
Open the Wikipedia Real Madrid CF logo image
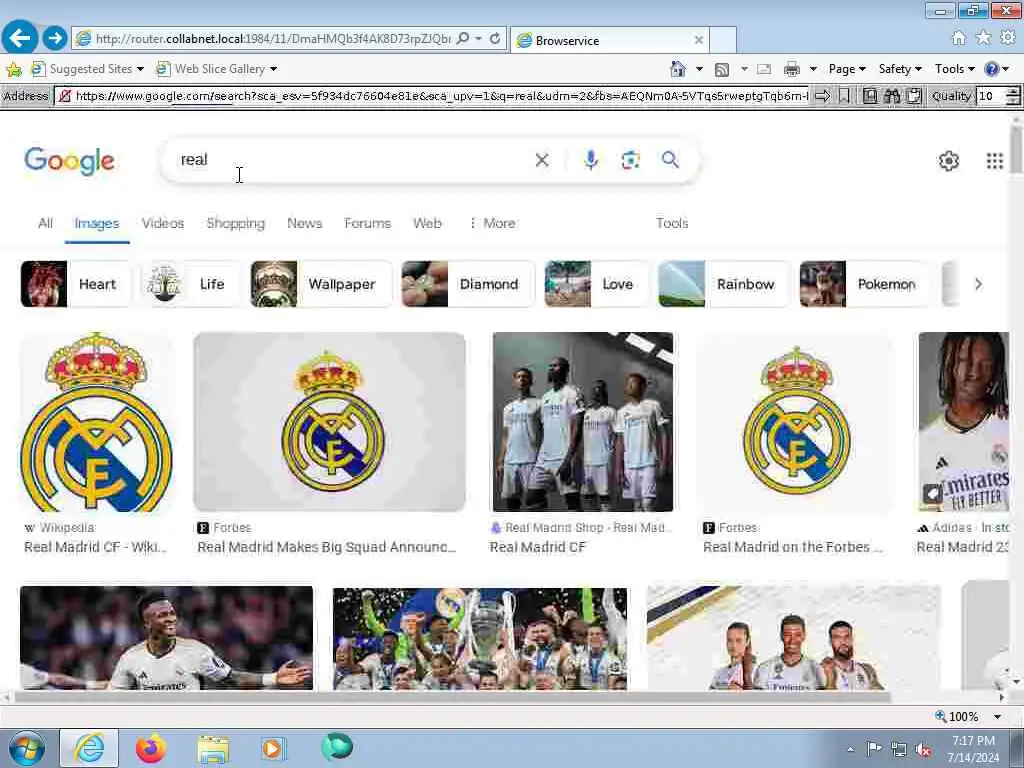click(97, 422)
